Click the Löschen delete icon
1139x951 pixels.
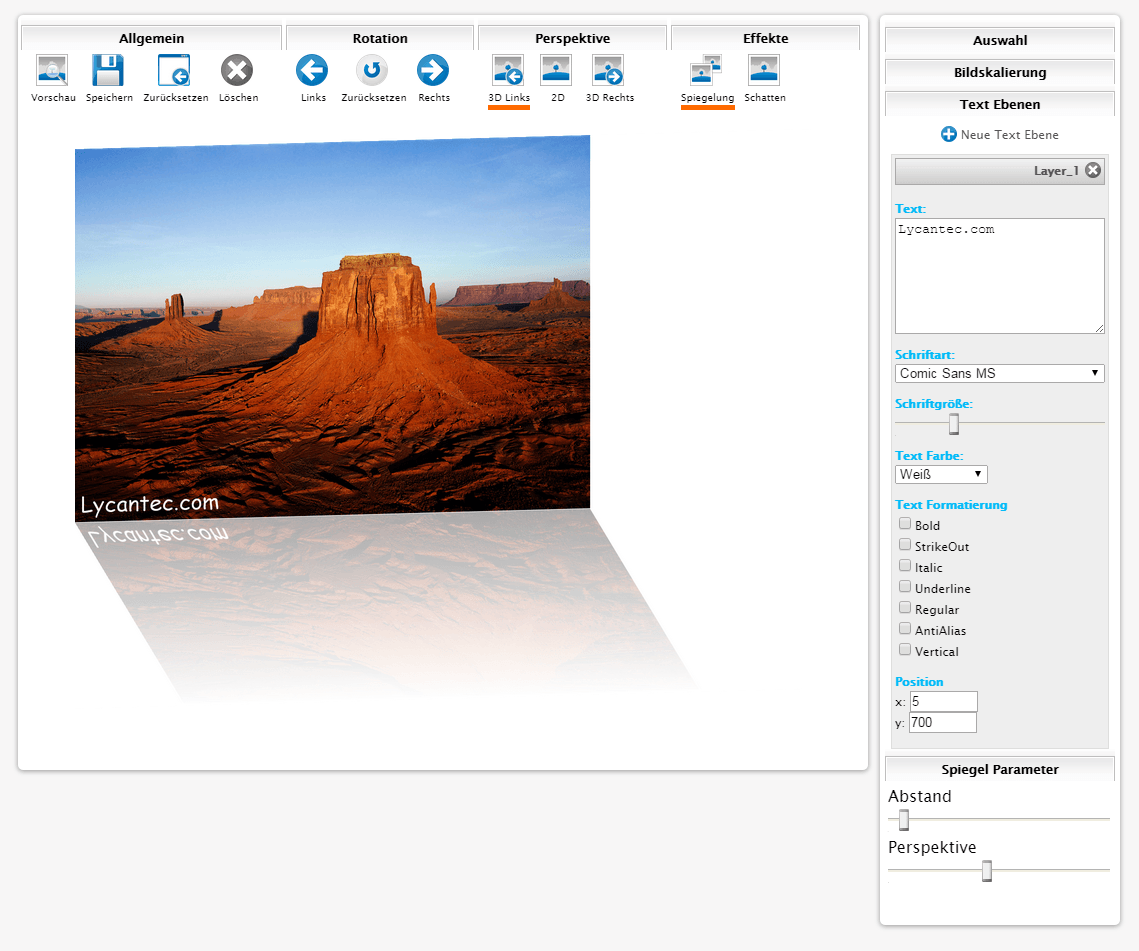click(x=237, y=70)
